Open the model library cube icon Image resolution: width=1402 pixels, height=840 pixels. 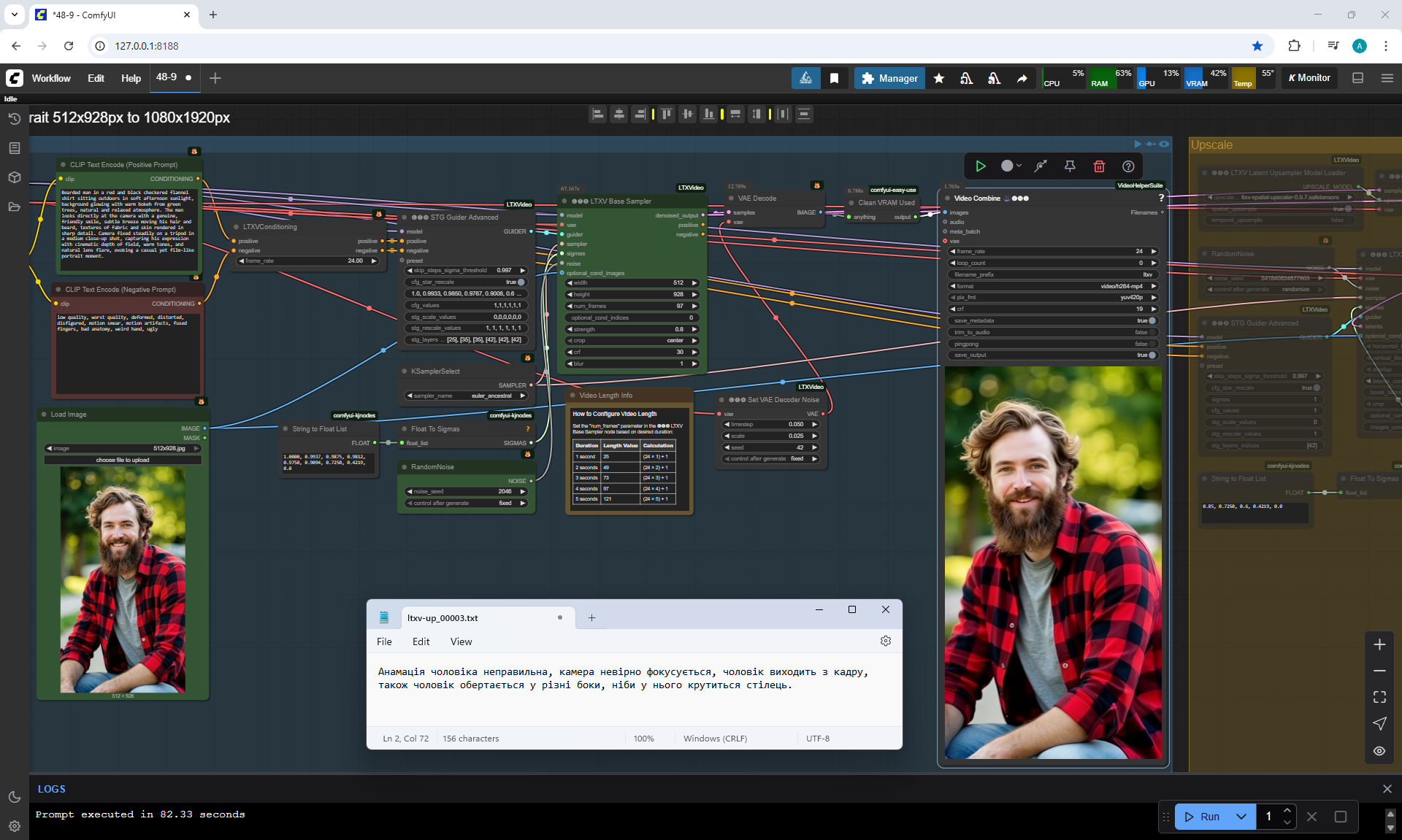click(14, 177)
